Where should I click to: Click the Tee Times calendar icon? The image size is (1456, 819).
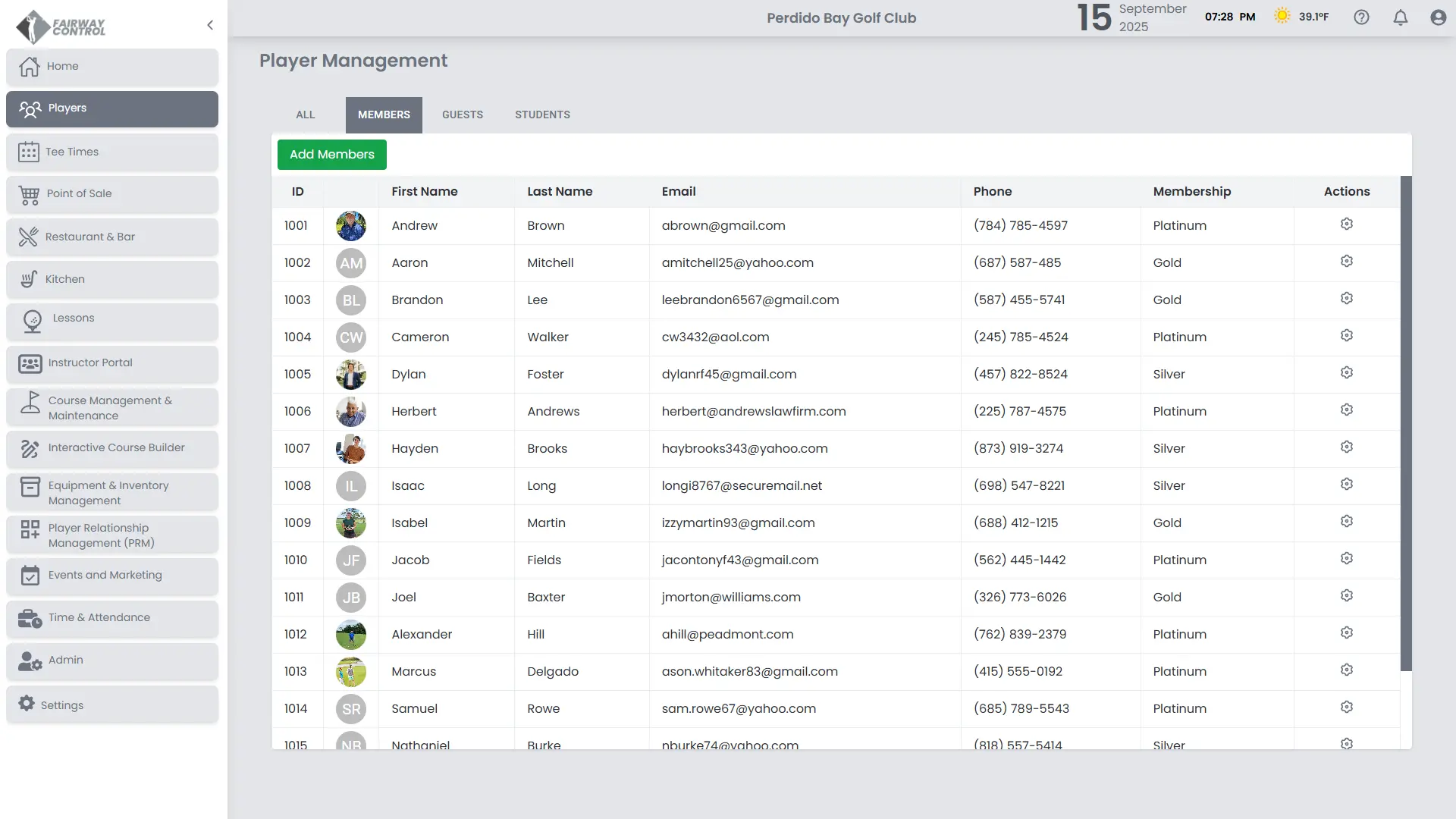click(x=29, y=152)
